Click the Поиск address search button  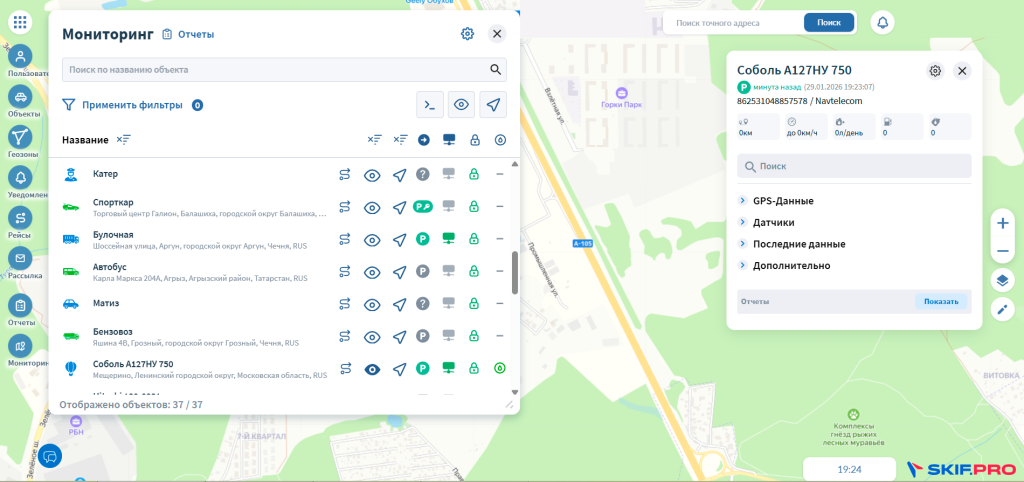(x=829, y=22)
